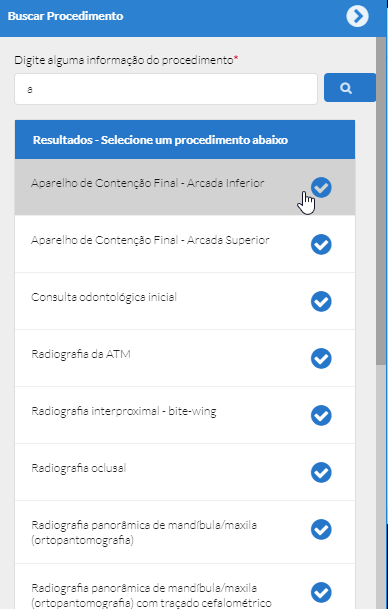
Task: Click the vertical scrollbar thumb
Action: [x=381, y=200]
